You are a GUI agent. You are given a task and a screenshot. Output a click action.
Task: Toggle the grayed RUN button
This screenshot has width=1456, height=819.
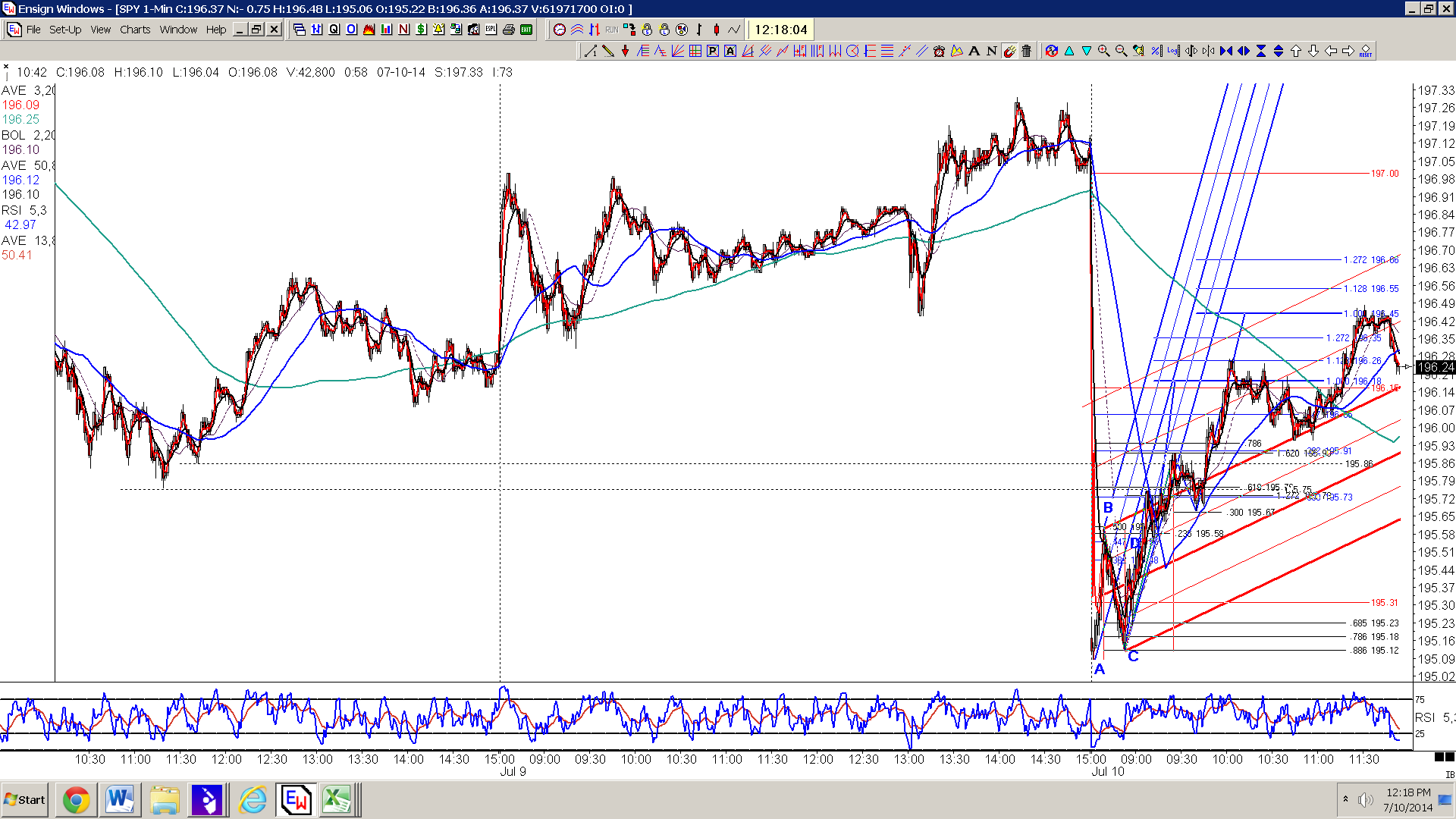[612, 30]
